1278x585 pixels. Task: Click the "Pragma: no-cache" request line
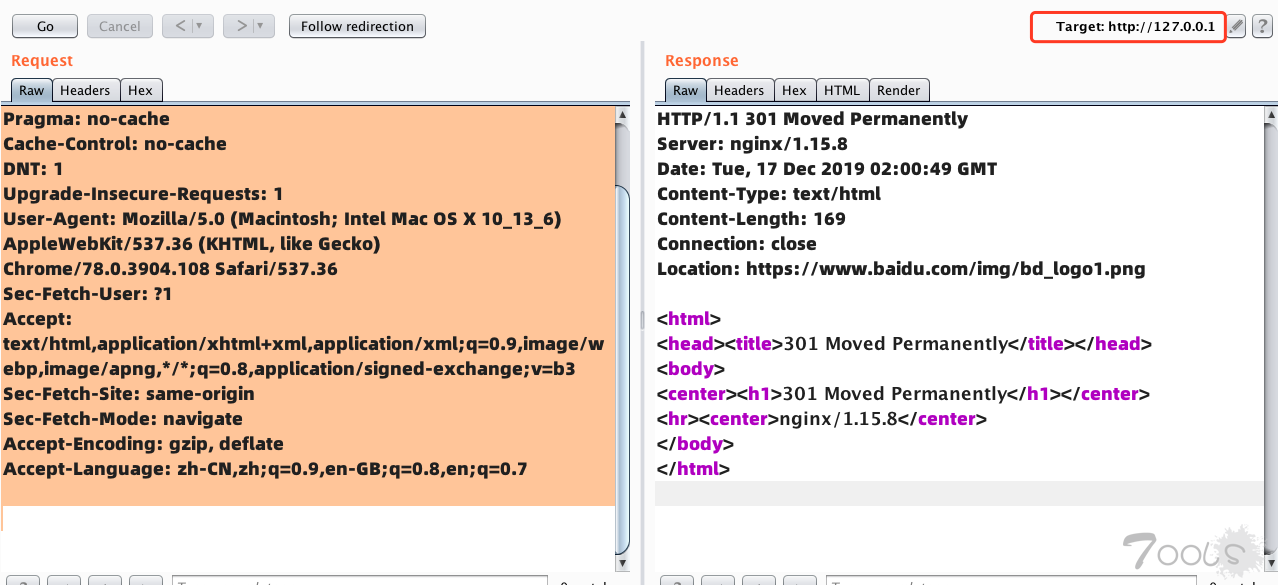tap(86, 119)
